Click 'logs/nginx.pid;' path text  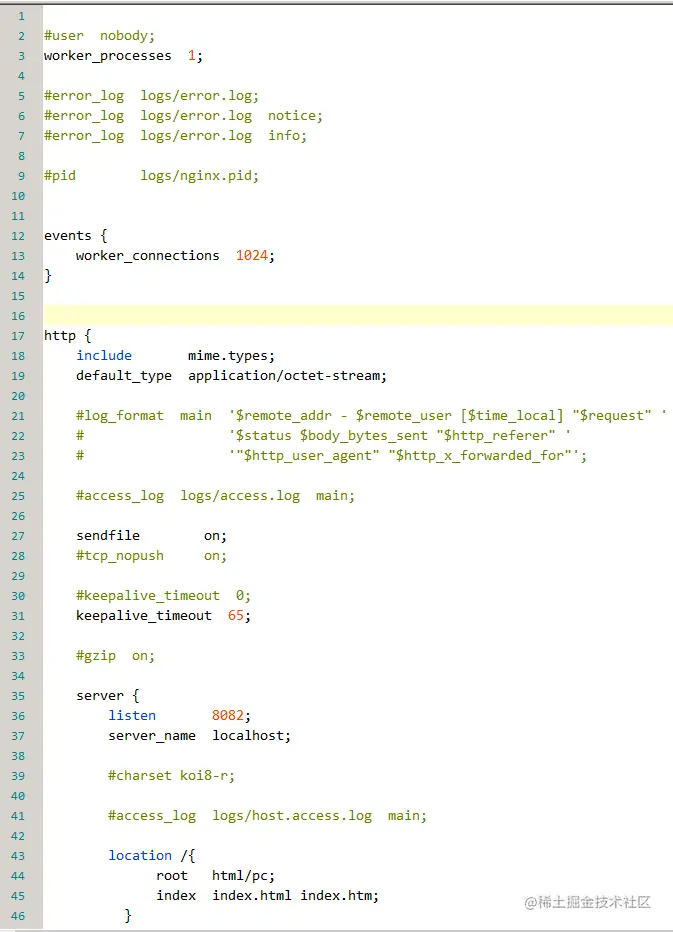pos(200,176)
